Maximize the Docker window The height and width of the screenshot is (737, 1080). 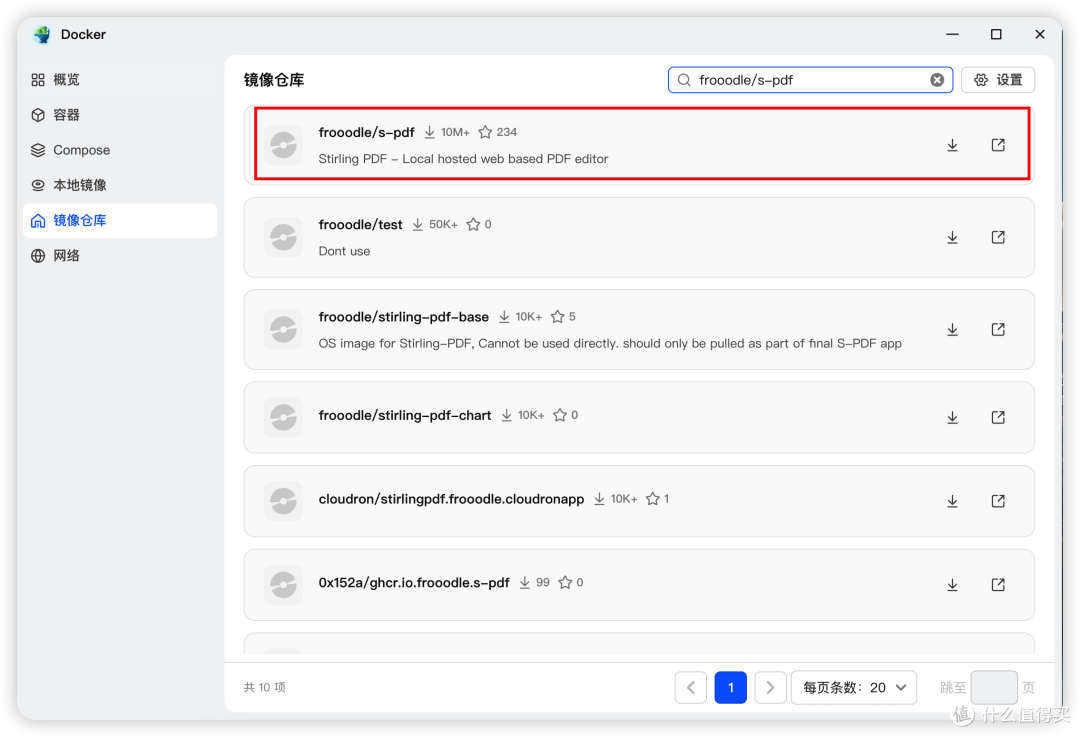[x=996, y=34]
